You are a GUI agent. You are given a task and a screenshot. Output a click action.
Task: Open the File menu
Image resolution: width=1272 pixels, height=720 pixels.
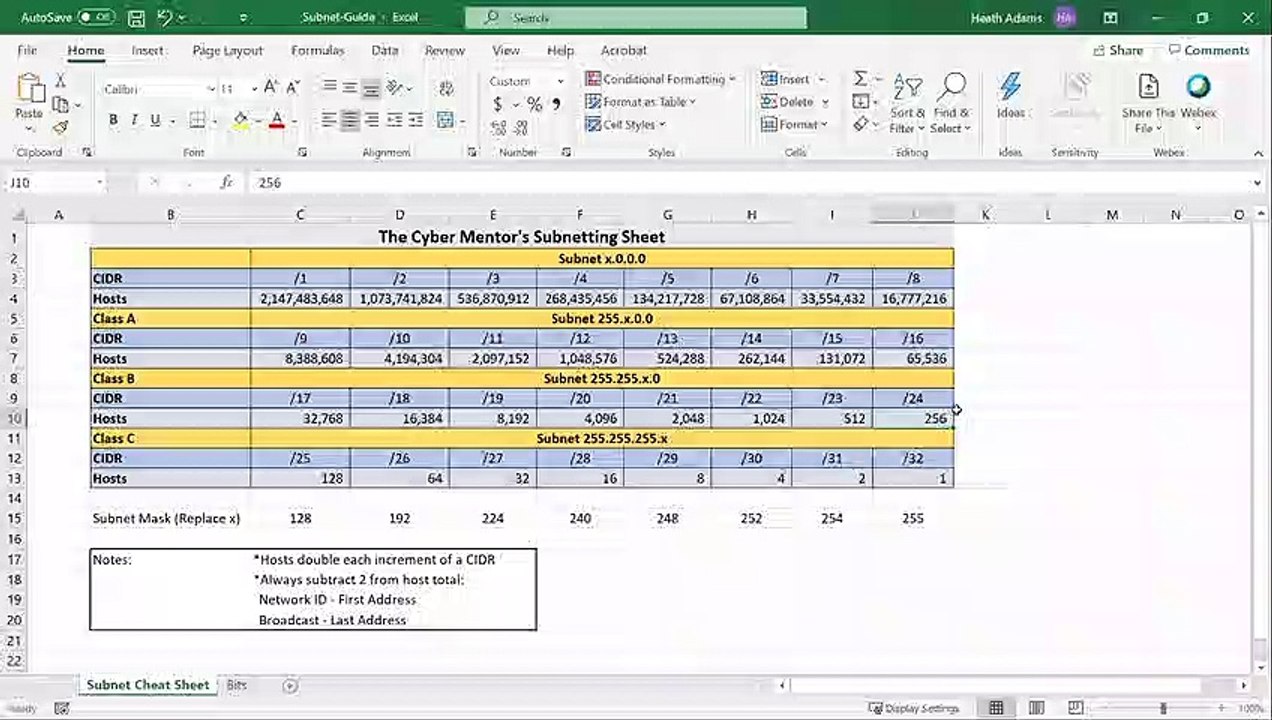point(27,50)
